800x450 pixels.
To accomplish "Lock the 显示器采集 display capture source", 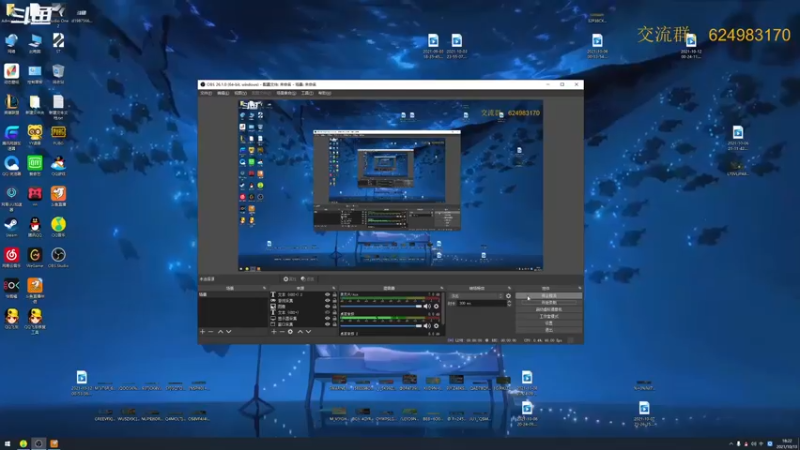I will (x=335, y=318).
